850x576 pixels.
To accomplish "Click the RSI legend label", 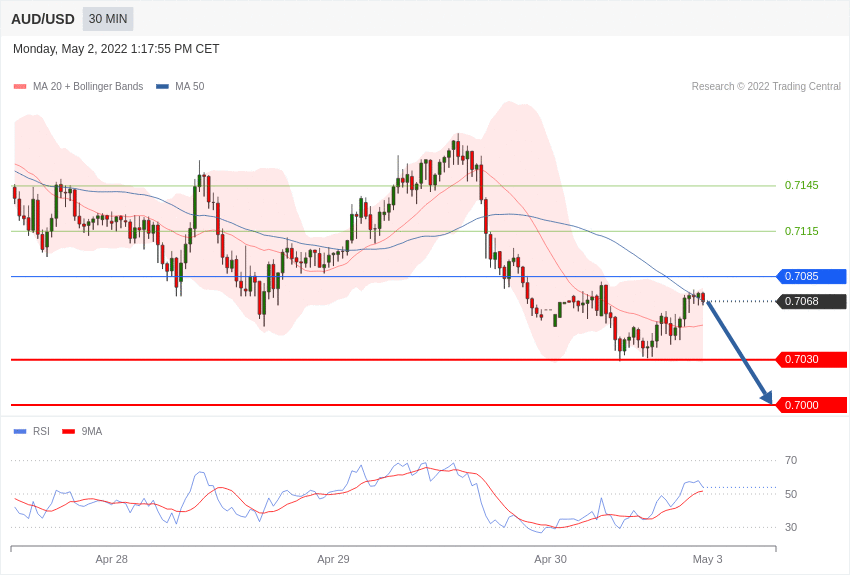I will [x=41, y=432].
